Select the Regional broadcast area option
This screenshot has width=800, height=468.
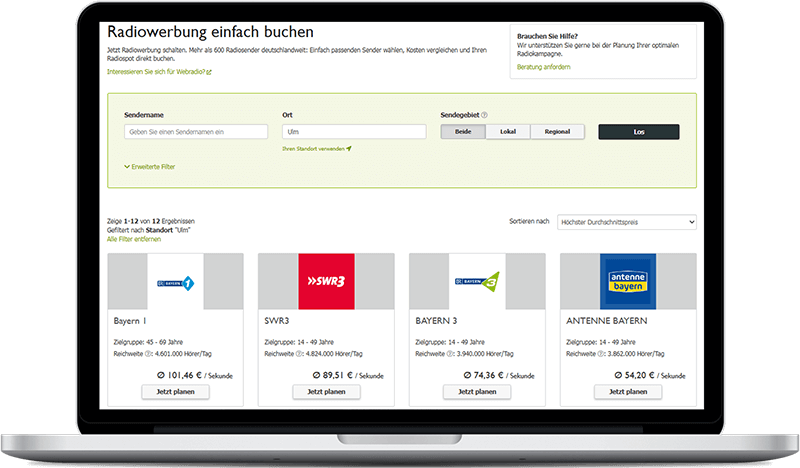point(557,132)
